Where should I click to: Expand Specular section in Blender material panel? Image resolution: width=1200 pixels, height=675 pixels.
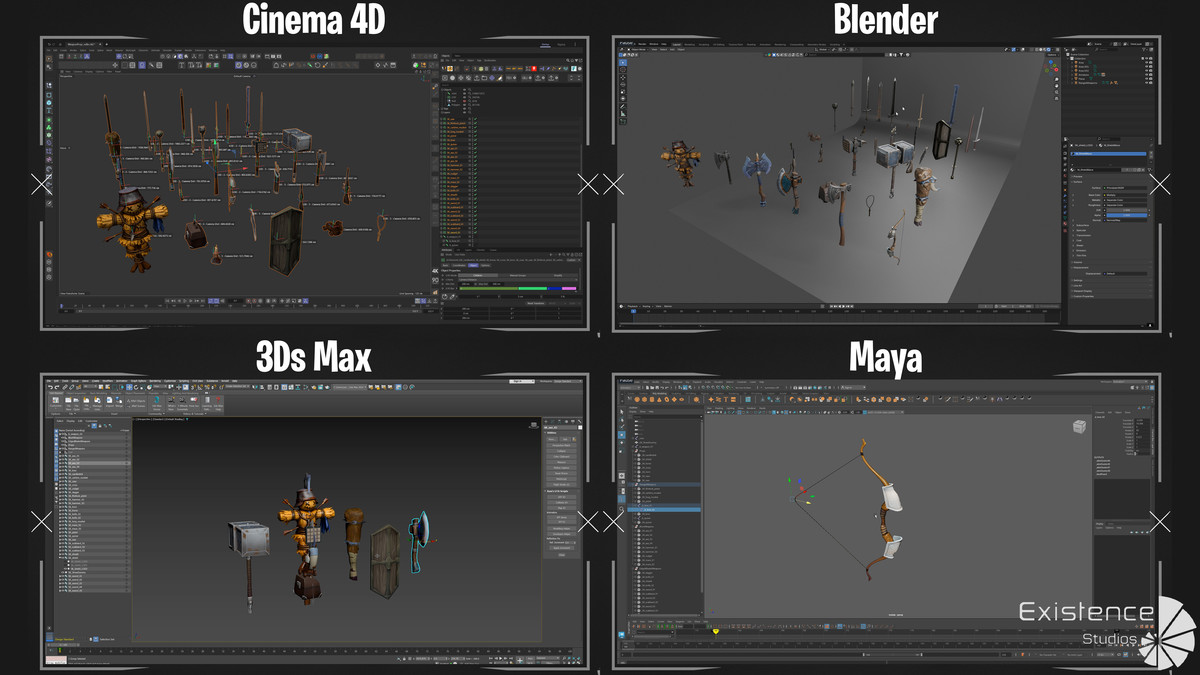(x=1081, y=231)
